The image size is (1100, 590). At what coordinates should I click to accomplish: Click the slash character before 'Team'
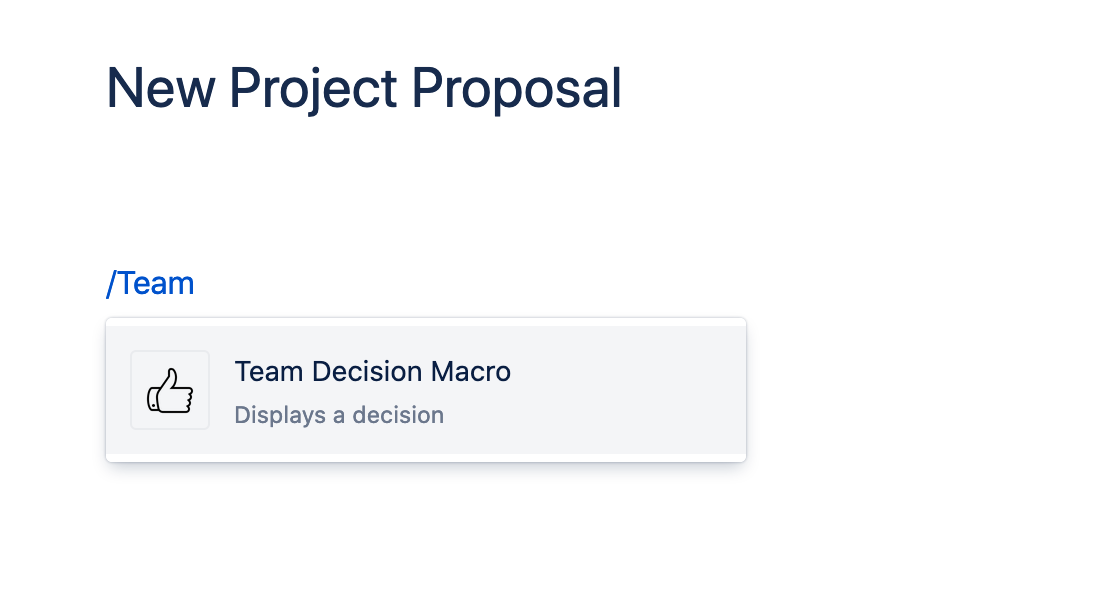111,284
